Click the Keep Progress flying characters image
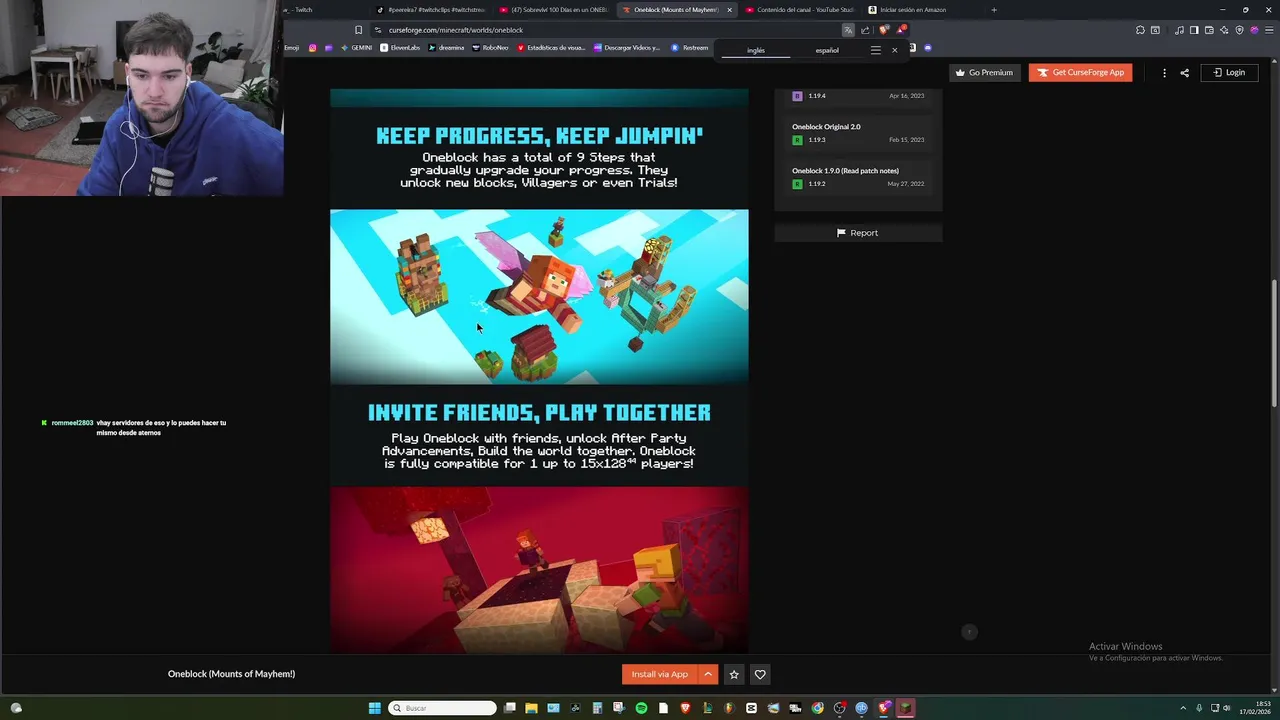The height and width of the screenshot is (720, 1280). tap(539, 297)
